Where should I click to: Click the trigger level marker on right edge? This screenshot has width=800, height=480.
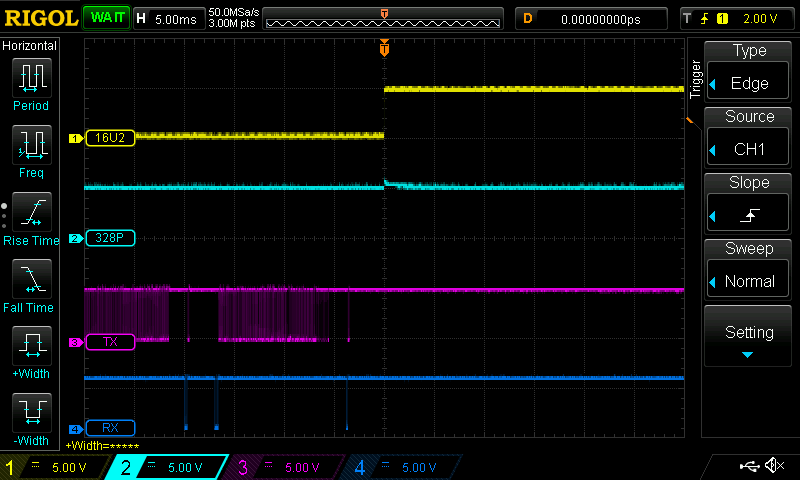pyautogui.click(x=689, y=121)
